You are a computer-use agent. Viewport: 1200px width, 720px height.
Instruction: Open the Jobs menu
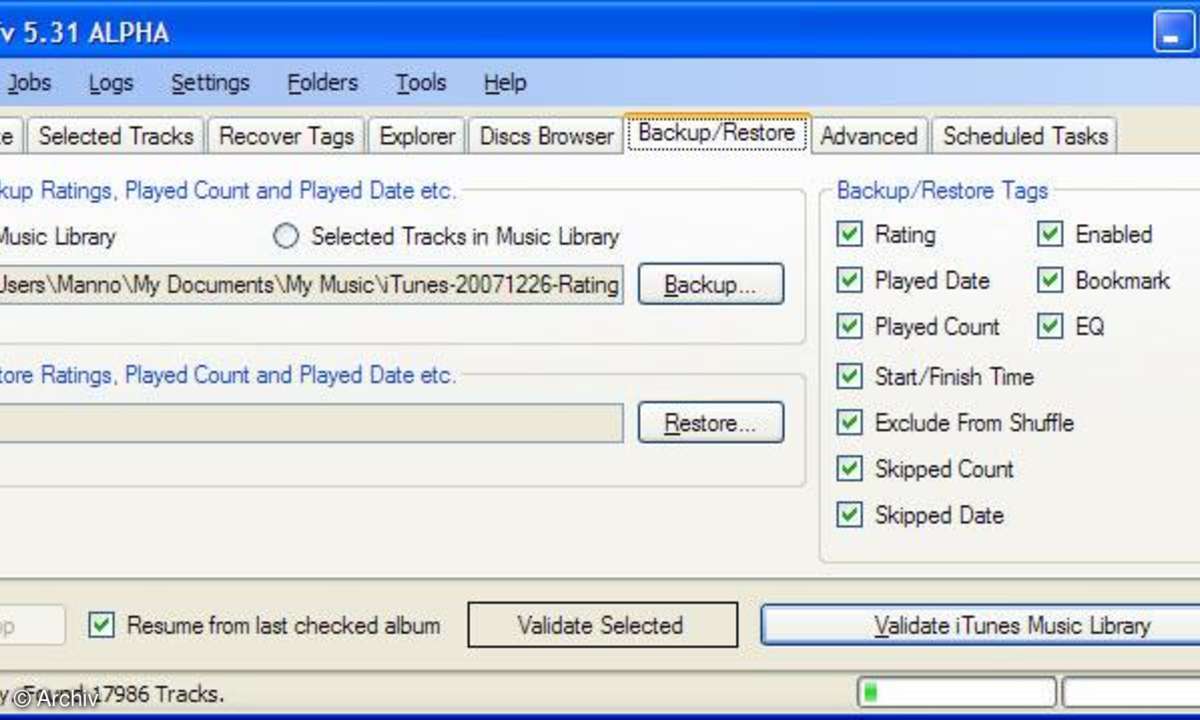tap(29, 83)
